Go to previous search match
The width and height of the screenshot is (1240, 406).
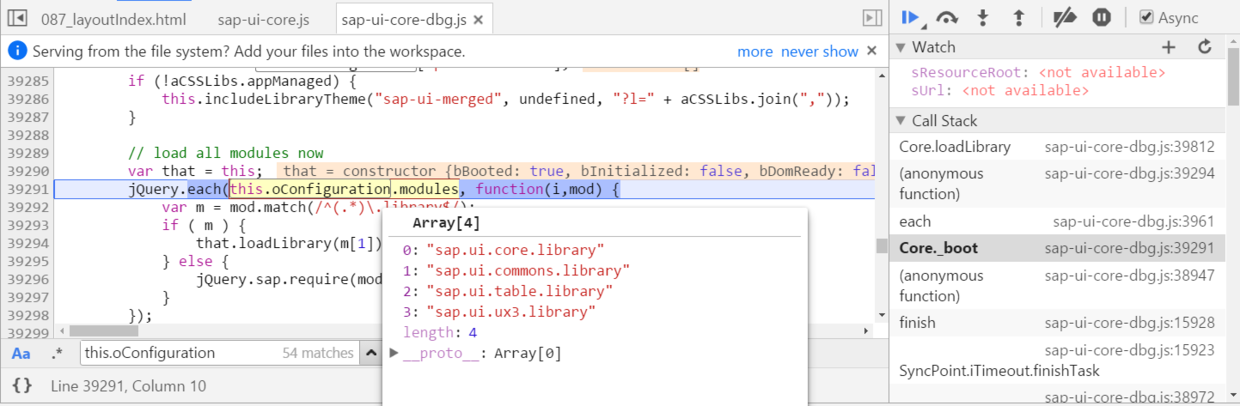pyautogui.click(x=372, y=353)
